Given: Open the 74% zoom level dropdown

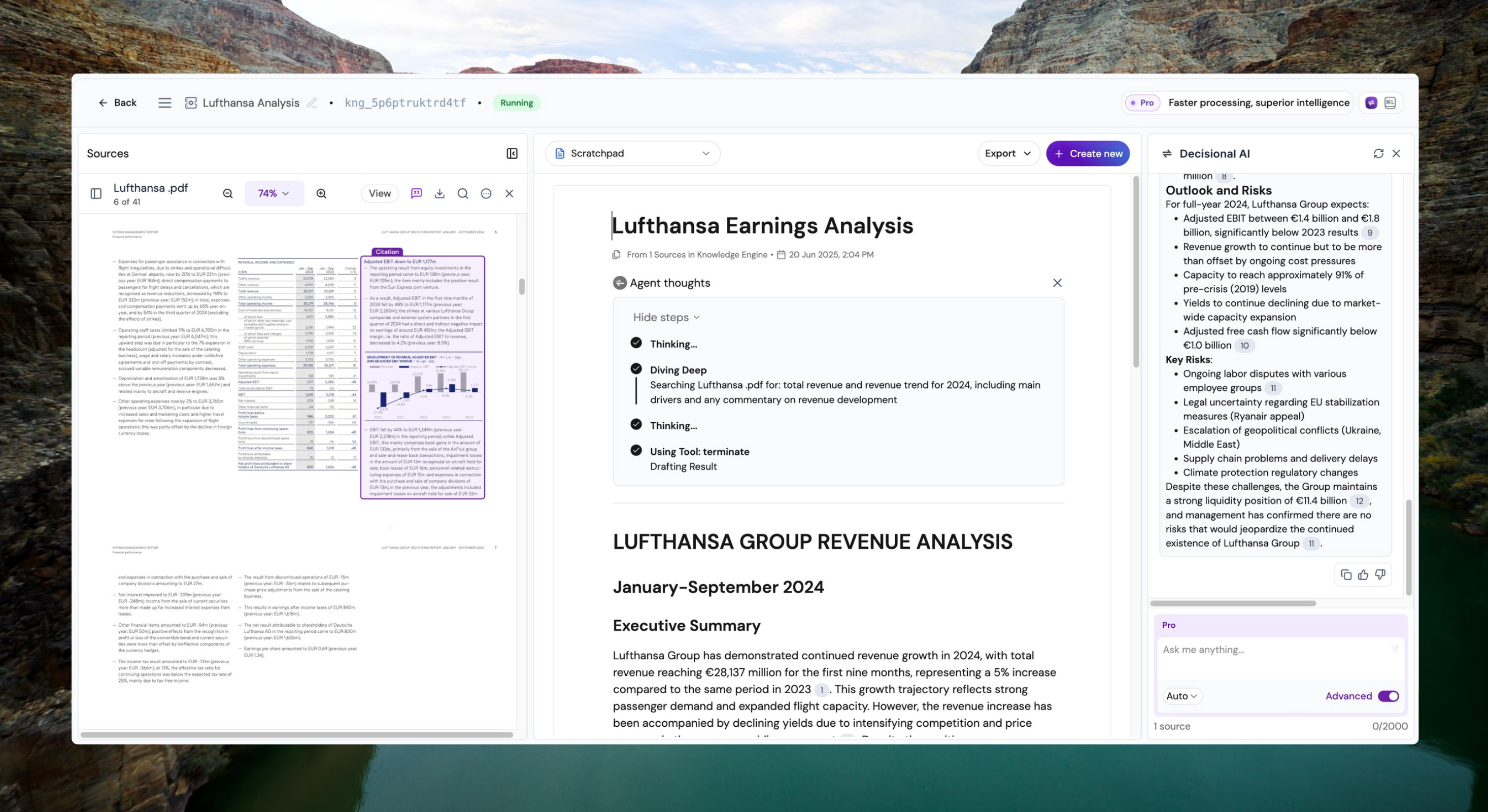Looking at the screenshot, I should pyautogui.click(x=274, y=193).
